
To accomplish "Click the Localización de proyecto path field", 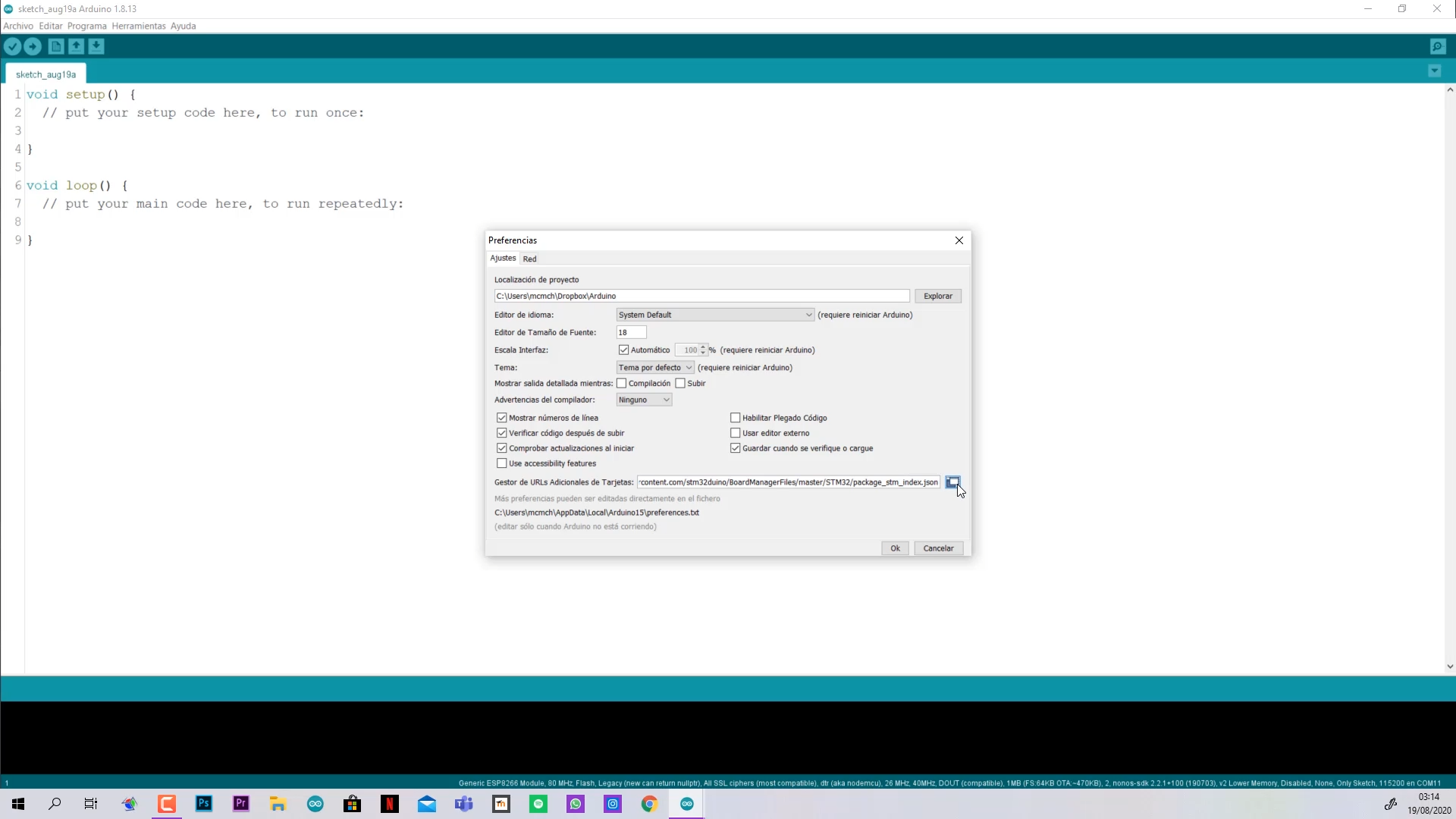I will (701, 297).
